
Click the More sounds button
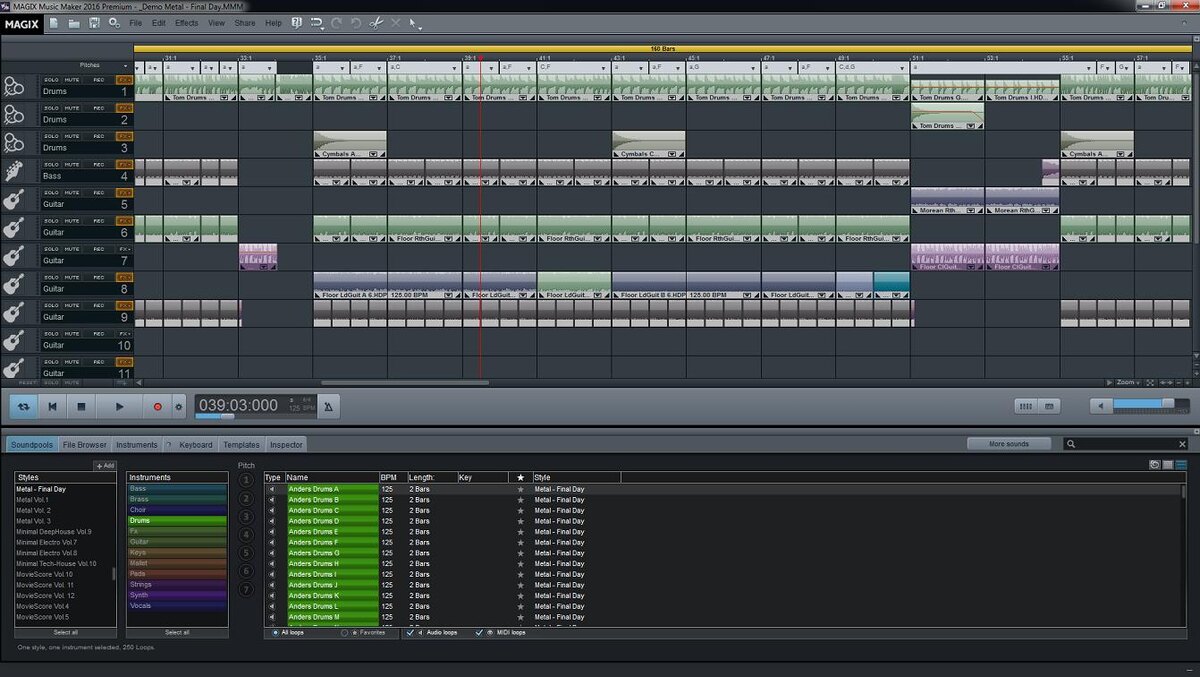tap(1008, 444)
